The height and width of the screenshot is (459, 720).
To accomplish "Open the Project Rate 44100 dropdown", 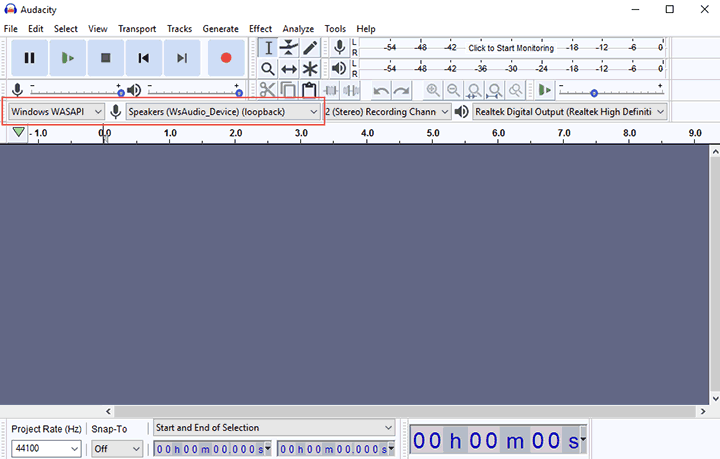I will (x=45, y=449).
